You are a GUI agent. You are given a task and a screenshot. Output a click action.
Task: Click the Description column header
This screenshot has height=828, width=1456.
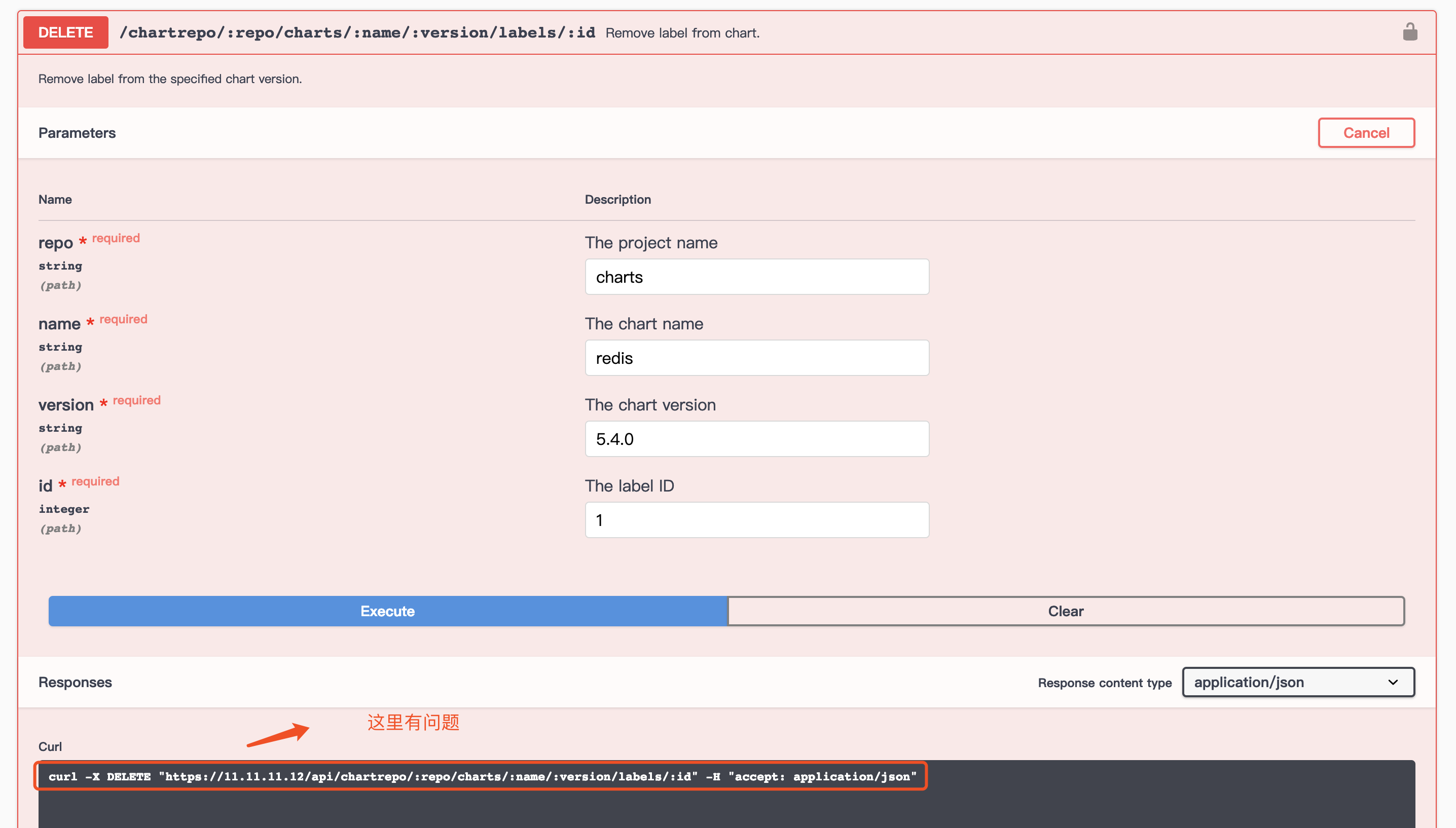click(617, 200)
